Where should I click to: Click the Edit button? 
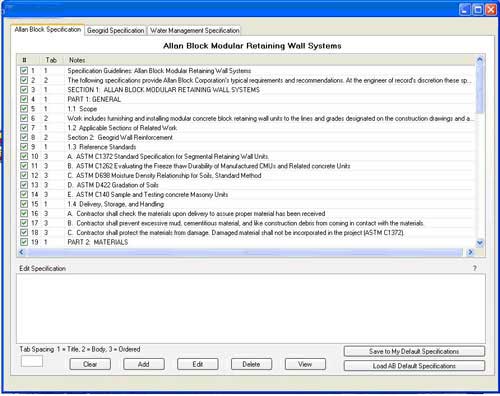tap(198, 364)
